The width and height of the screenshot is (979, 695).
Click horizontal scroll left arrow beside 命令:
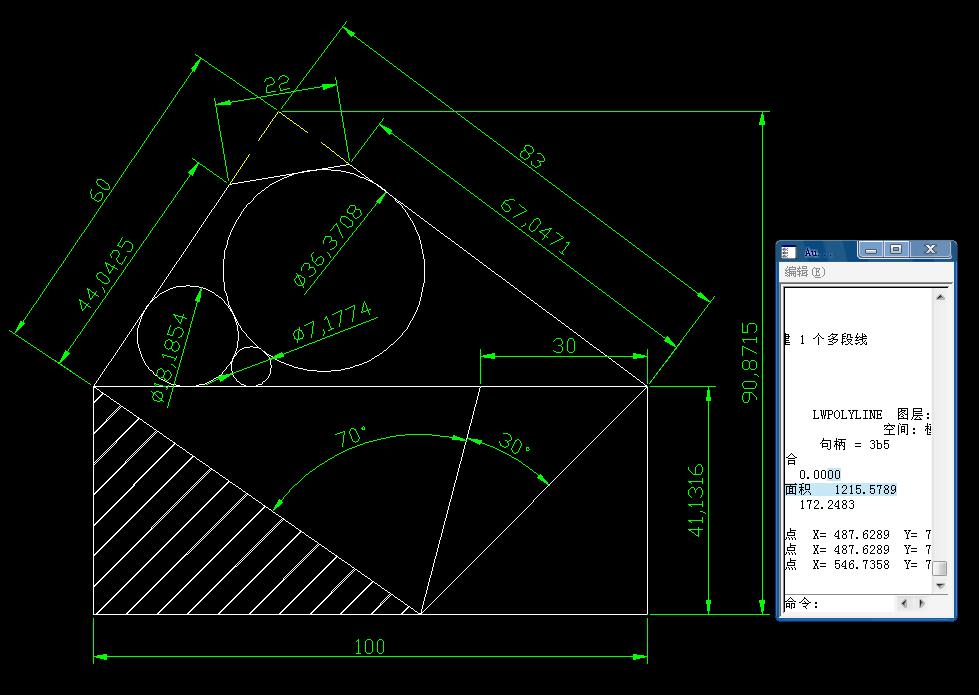coord(903,603)
